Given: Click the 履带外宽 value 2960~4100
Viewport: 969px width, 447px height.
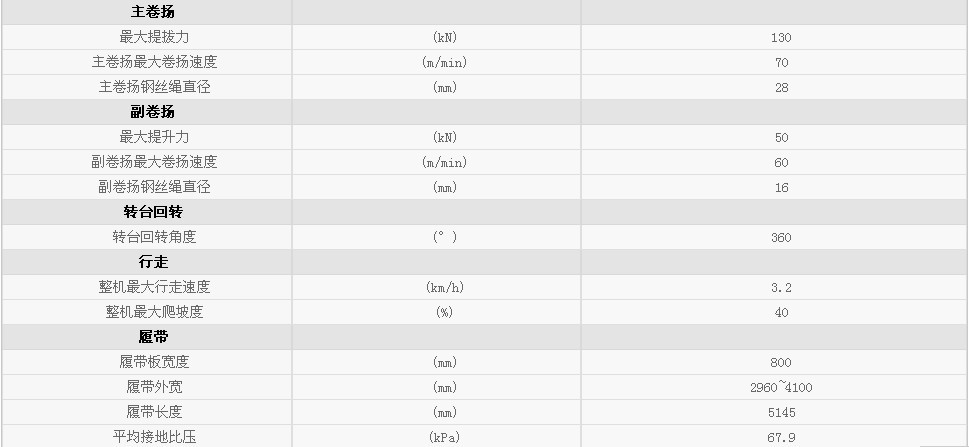Looking at the screenshot, I should [781, 387].
